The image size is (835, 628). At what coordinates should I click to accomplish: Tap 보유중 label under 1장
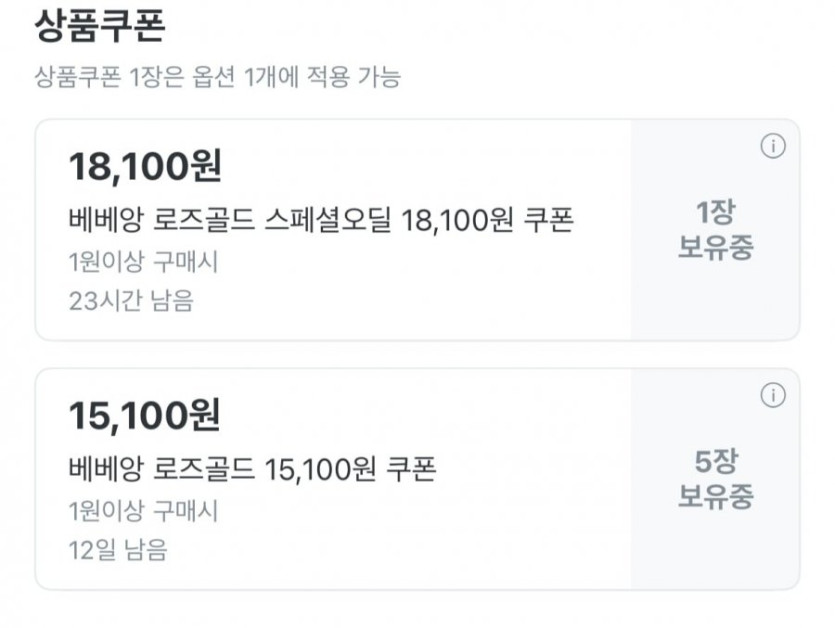pyautogui.click(x=715, y=247)
